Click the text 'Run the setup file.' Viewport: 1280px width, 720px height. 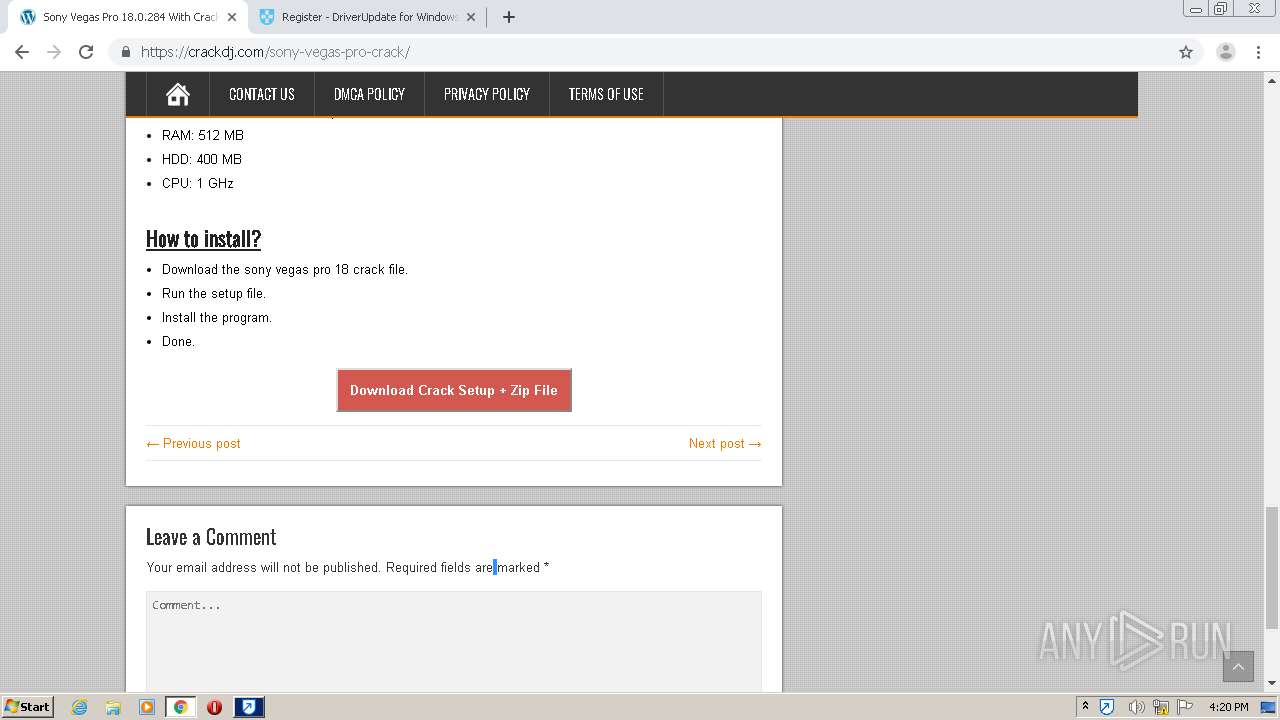[x=214, y=293]
